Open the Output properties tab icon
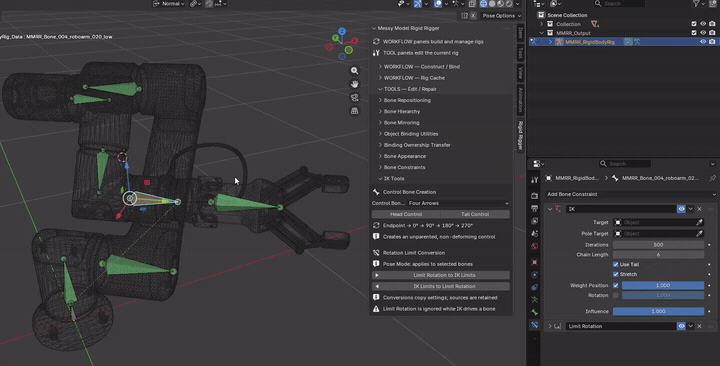Viewport: 720px width, 366px height. pyautogui.click(x=534, y=208)
